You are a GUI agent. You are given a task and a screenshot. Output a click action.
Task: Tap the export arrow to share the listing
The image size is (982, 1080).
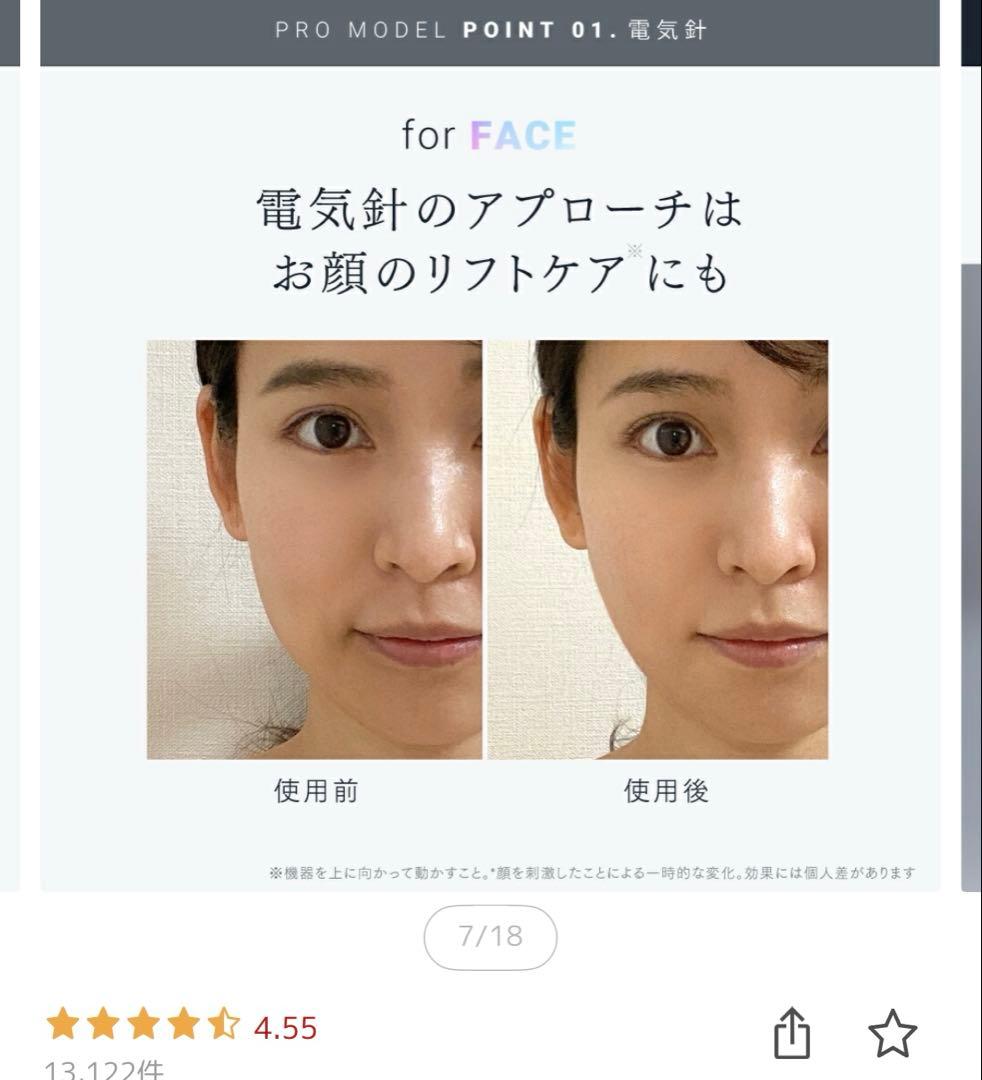793,1033
